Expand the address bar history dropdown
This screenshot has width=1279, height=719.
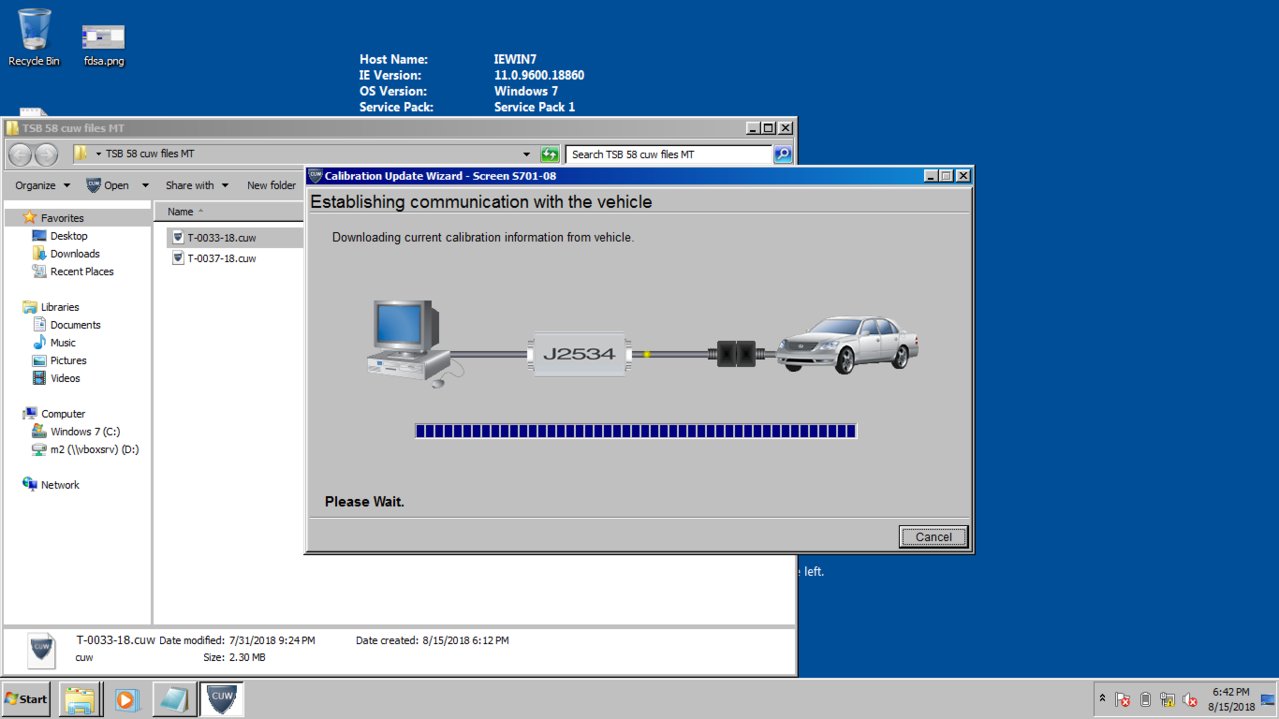point(527,155)
